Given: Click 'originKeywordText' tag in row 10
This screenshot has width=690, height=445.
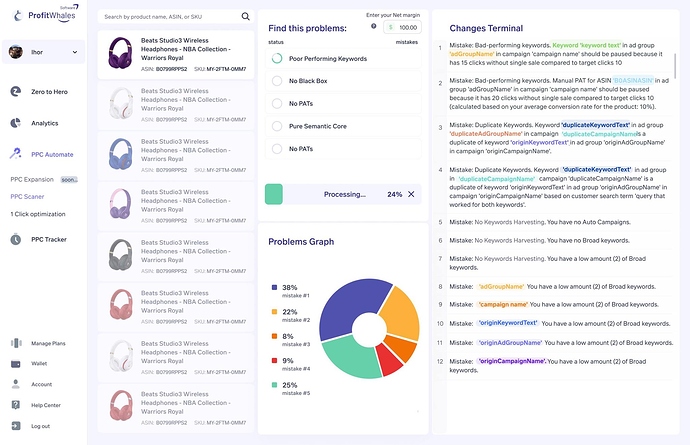Looking at the screenshot, I should click(508, 323).
